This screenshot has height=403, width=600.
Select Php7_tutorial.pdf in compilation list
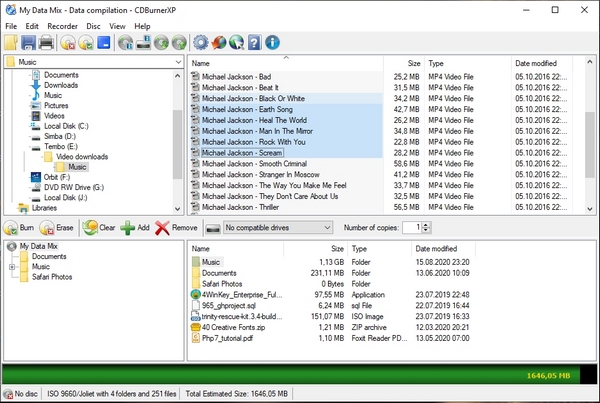[x=227, y=338]
